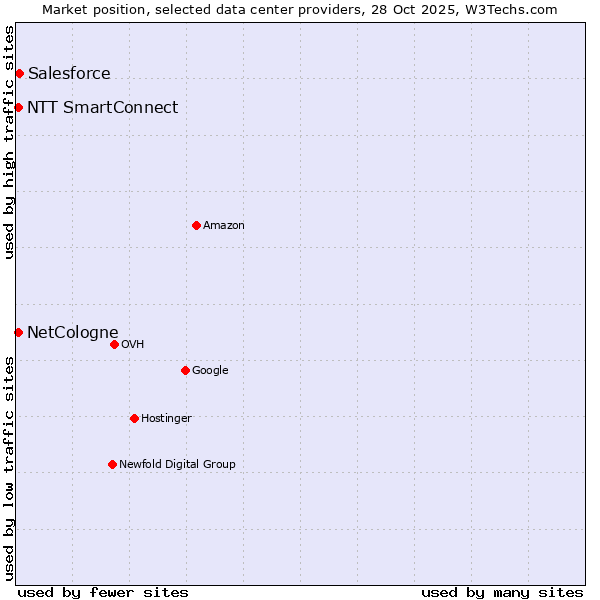The height and width of the screenshot is (600, 600).
Task: Select the Hostinger data point marker
Action: click(134, 418)
